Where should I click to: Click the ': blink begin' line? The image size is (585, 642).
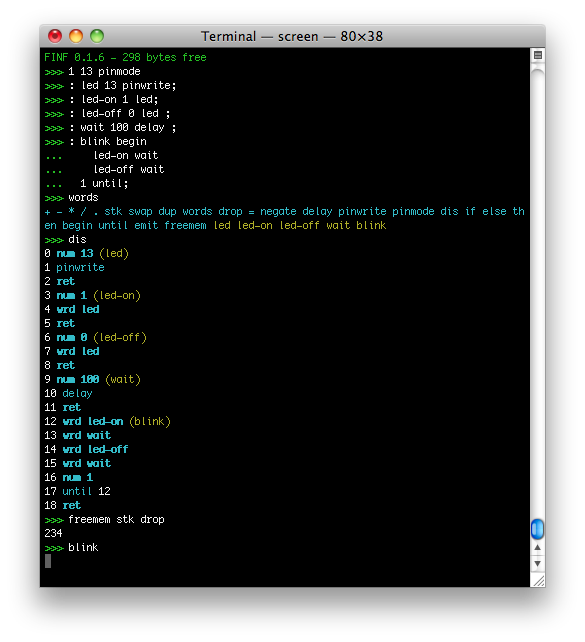click(x=95, y=142)
